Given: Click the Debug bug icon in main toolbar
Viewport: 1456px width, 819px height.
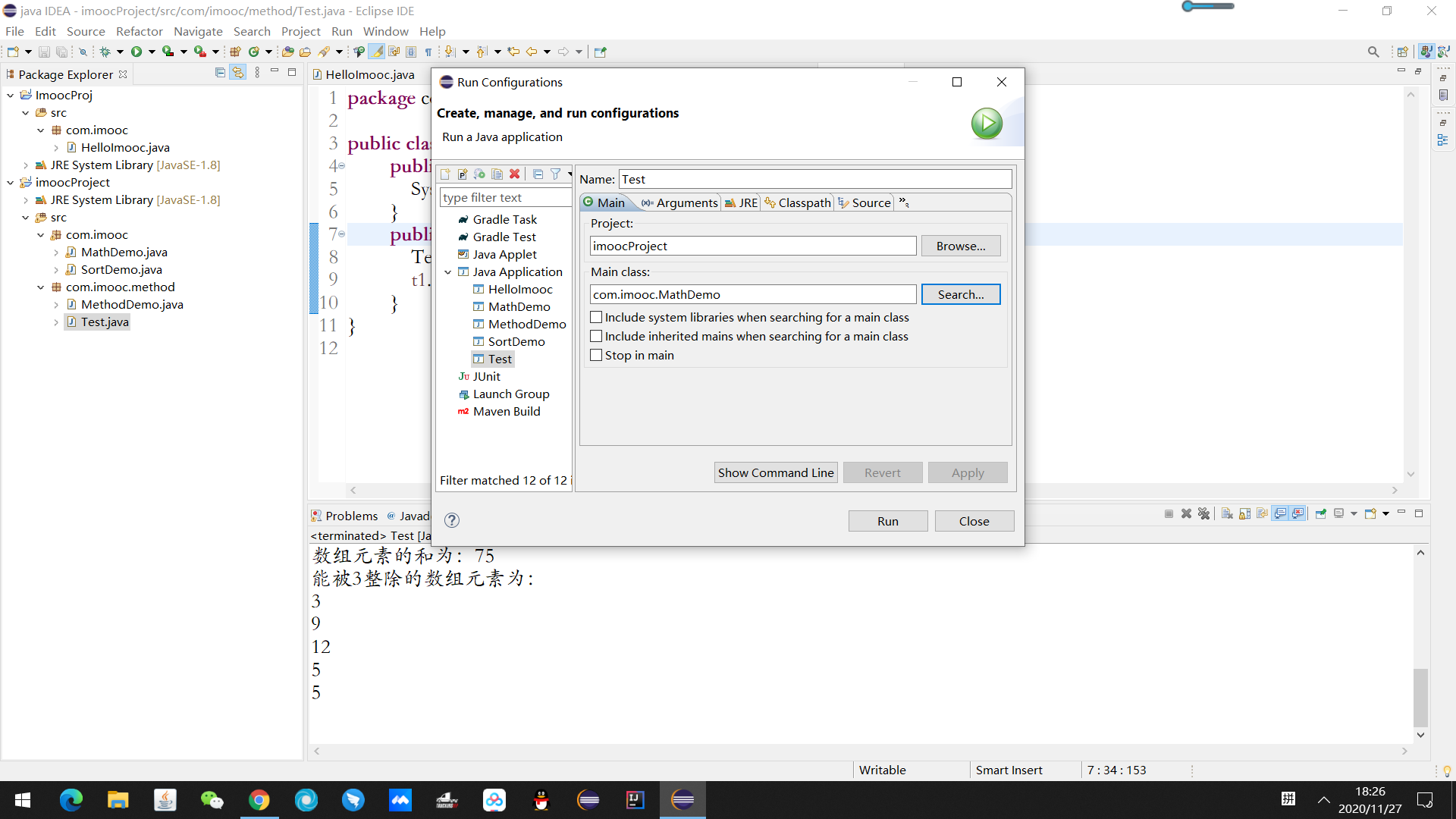Looking at the screenshot, I should [x=105, y=52].
